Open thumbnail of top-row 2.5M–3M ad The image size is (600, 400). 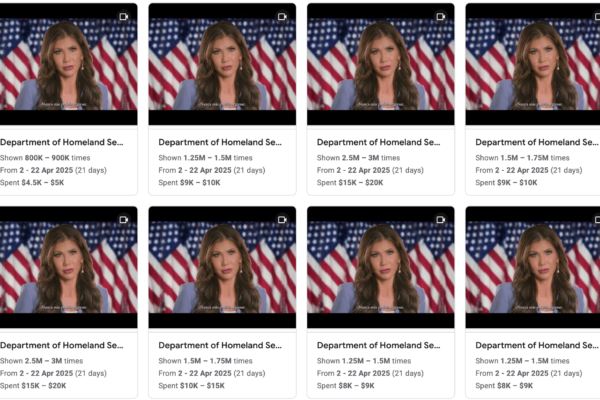click(380, 64)
